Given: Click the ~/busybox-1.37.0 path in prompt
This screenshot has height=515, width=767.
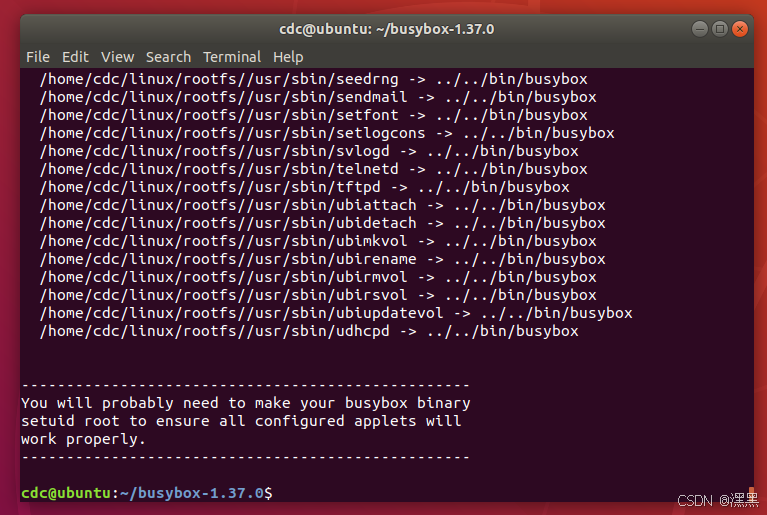Looking at the screenshot, I should click(x=192, y=493).
